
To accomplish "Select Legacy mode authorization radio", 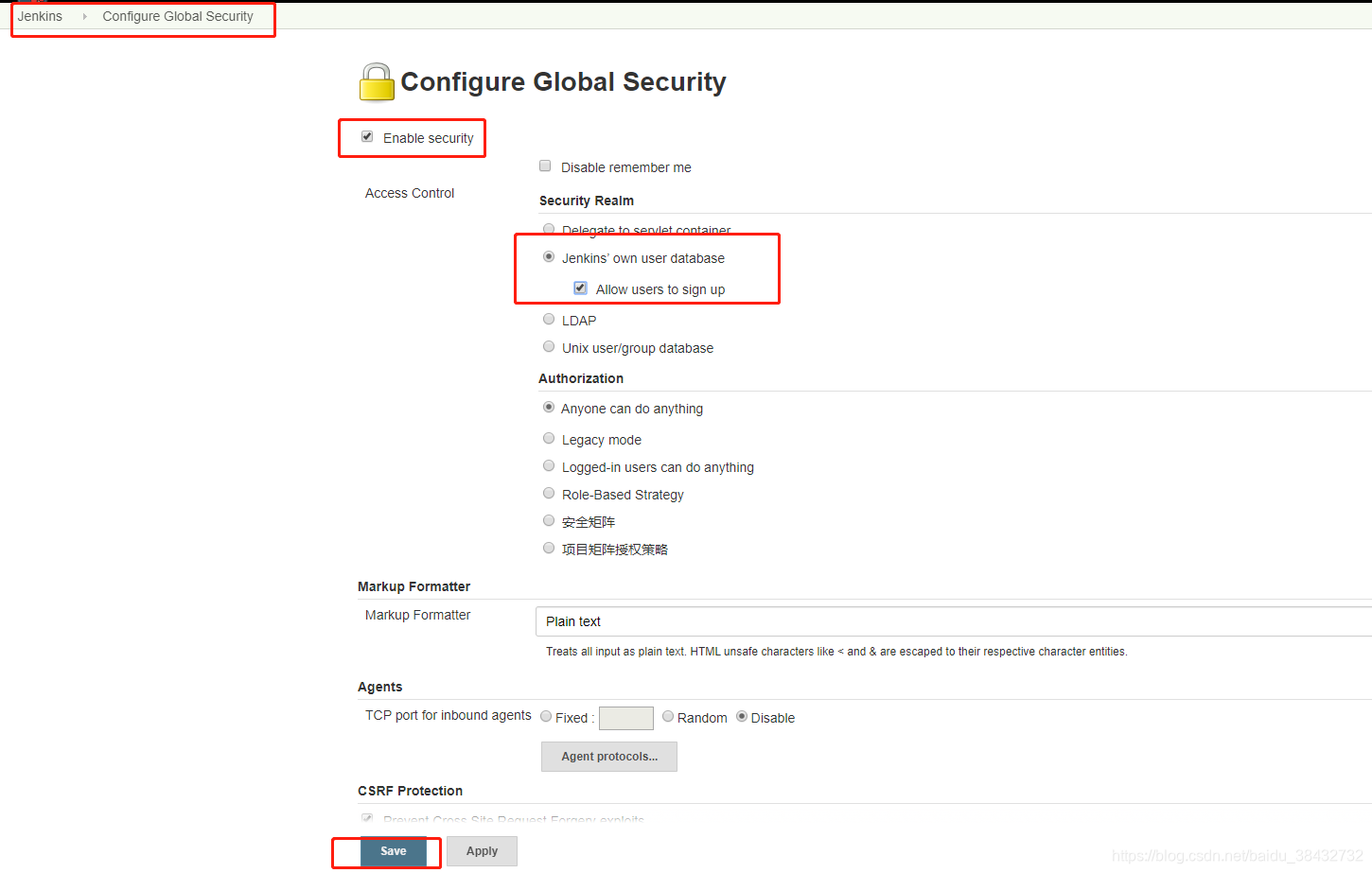I will (x=549, y=439).
